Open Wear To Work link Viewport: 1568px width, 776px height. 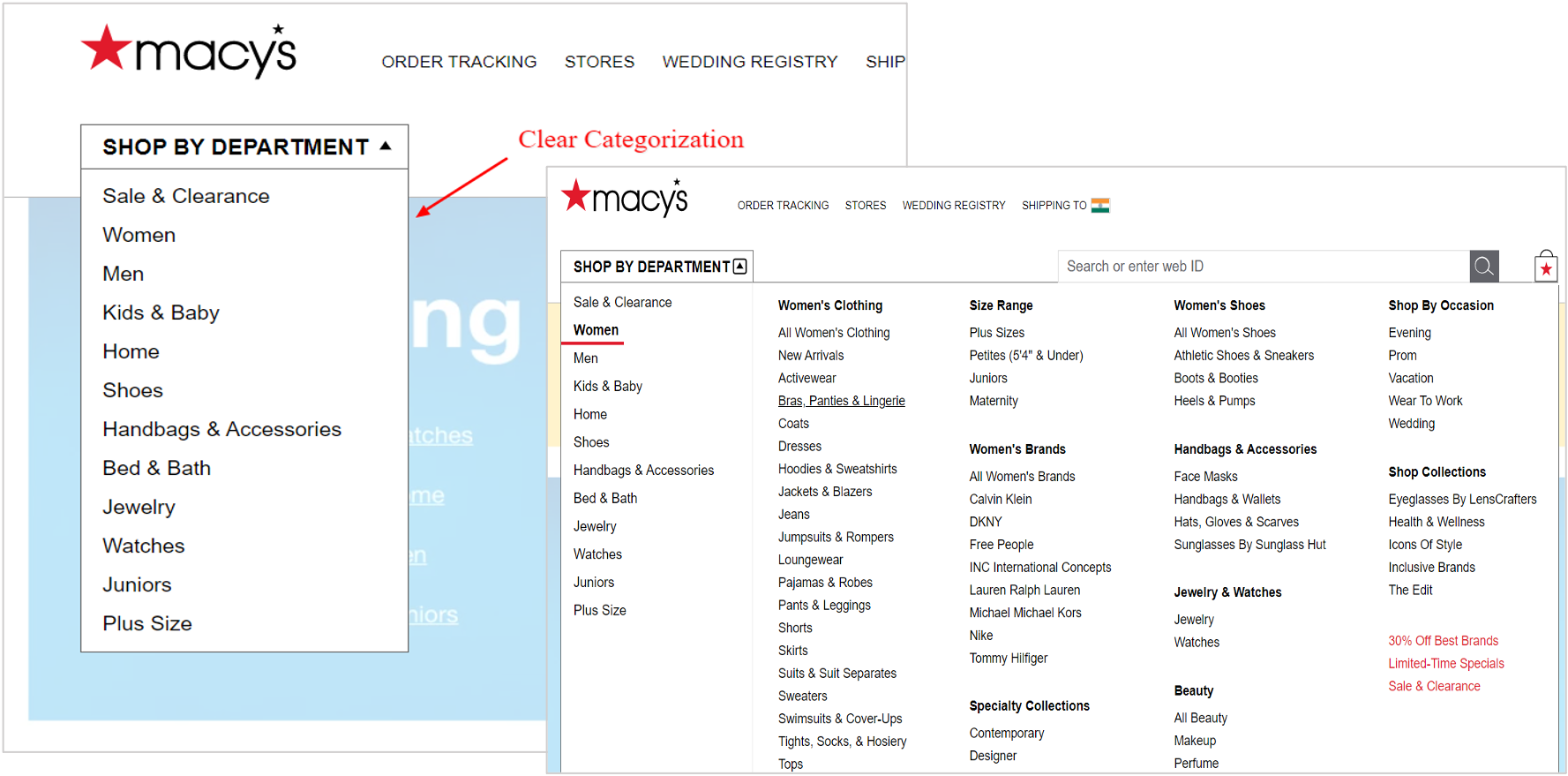coord(1425,401)
